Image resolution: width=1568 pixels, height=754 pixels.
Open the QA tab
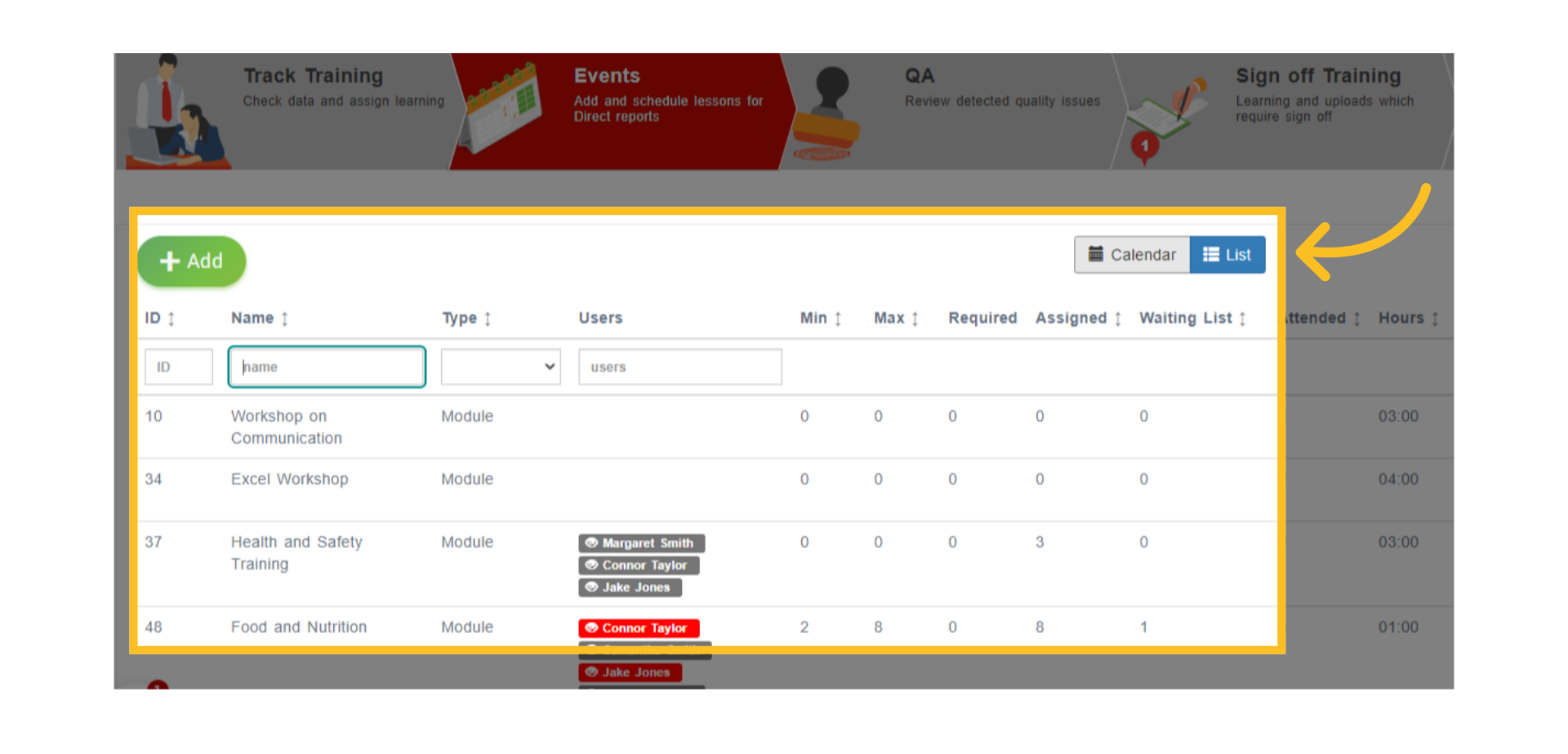951,111
